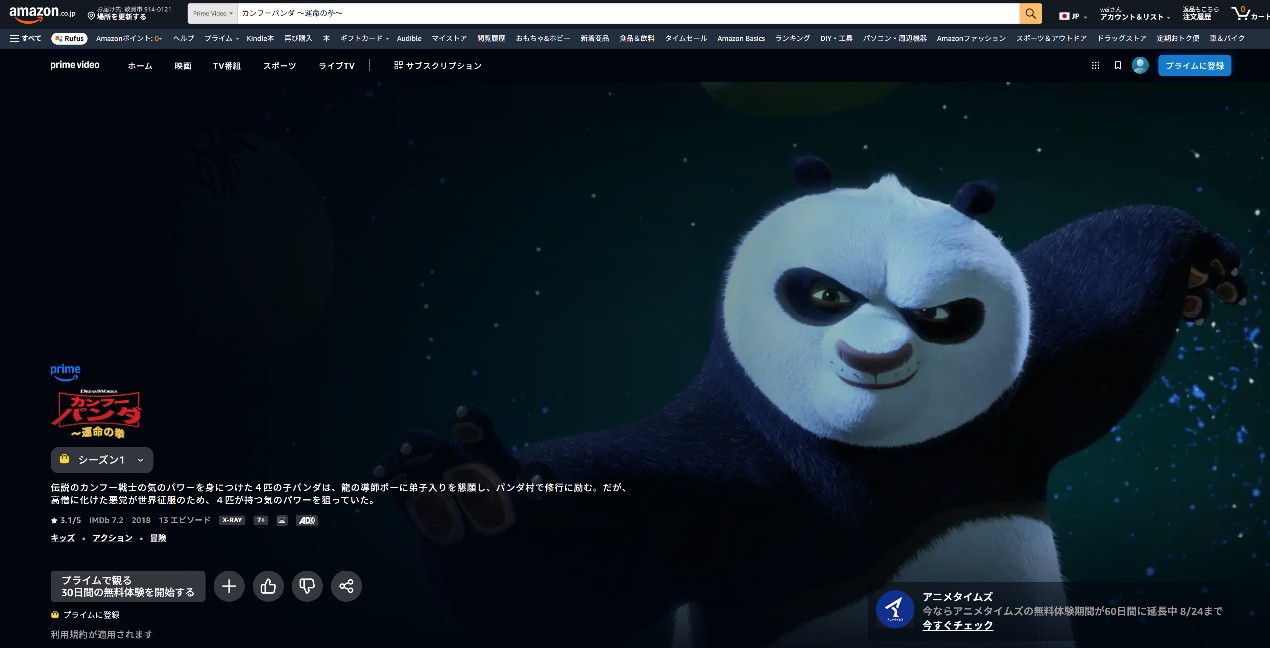This screenshot has height=648, width=1270.
Task: Click the profile avatar icon
Action: (x=1140, y=65)
